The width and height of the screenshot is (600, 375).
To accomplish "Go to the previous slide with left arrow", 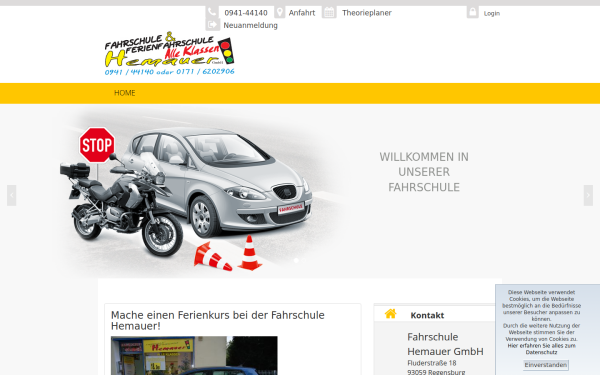I will click(11, 195).
